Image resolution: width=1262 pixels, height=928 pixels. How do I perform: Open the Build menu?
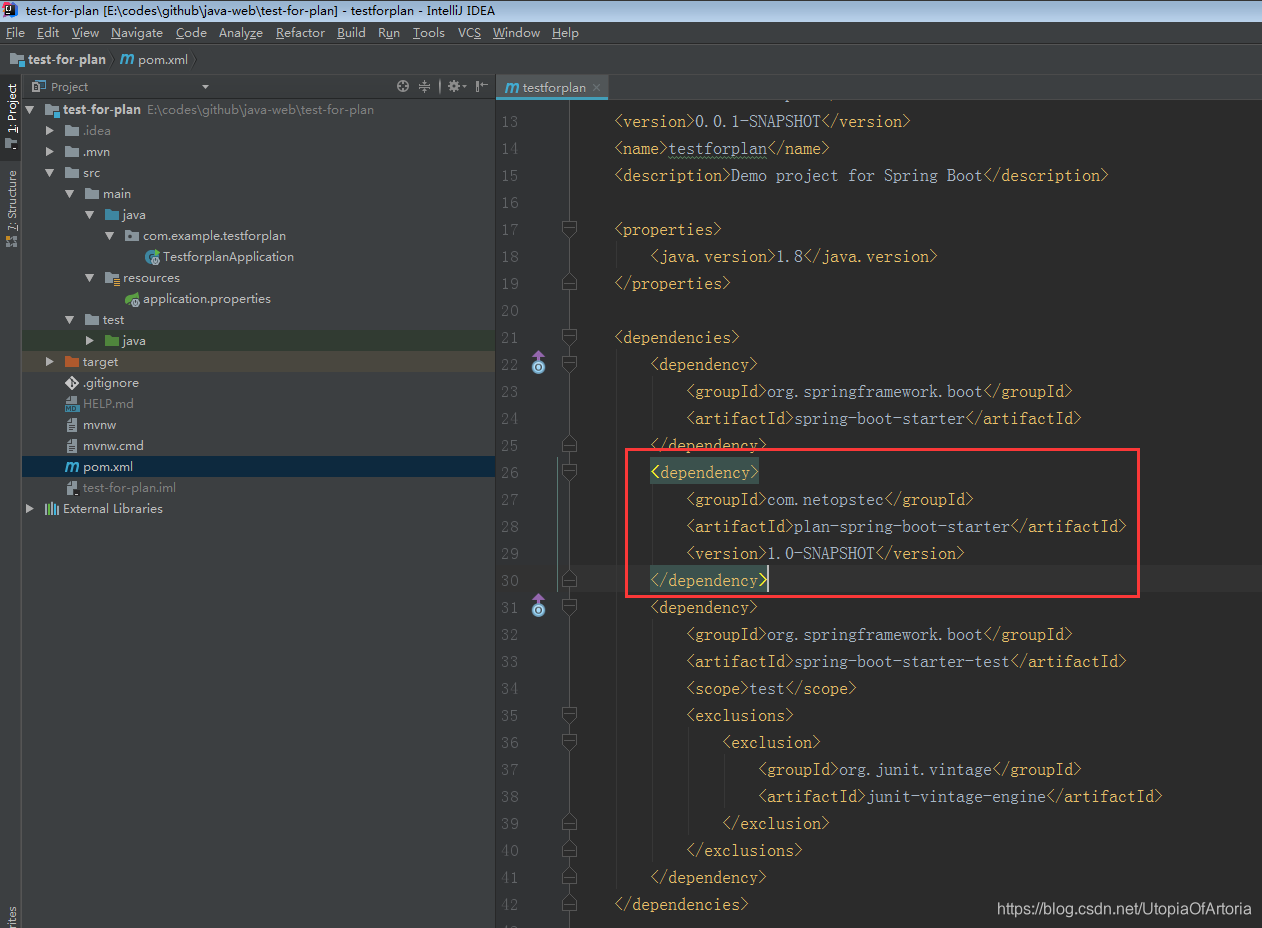point(351,33)
